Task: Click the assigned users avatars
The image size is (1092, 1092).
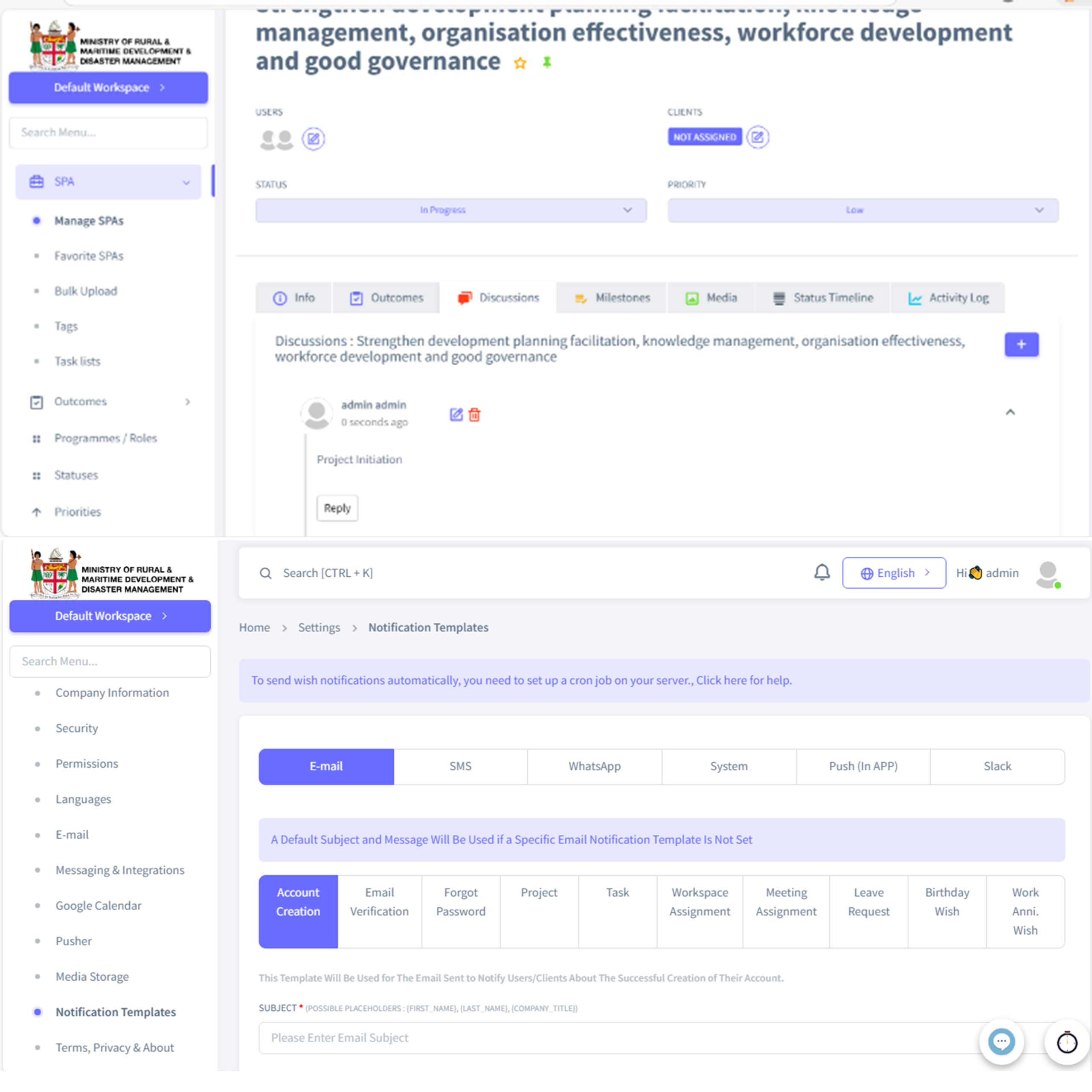Action: pyautogui.click(x=276, y=139)
